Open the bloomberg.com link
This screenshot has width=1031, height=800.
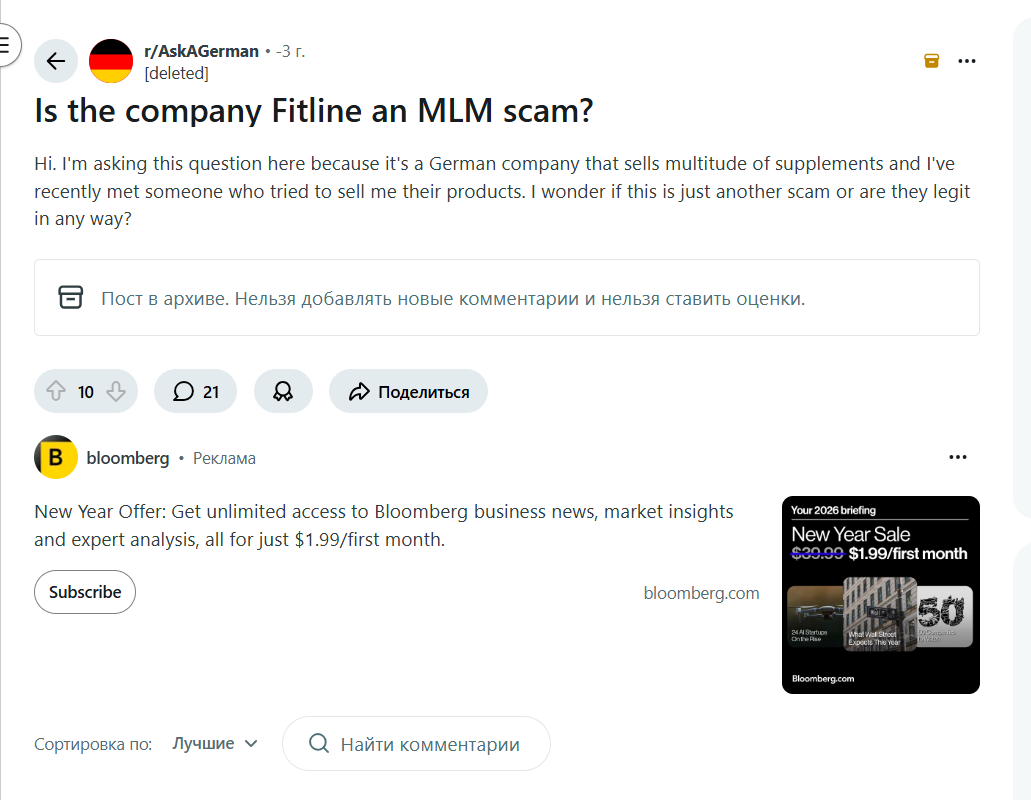pos(701,593)
